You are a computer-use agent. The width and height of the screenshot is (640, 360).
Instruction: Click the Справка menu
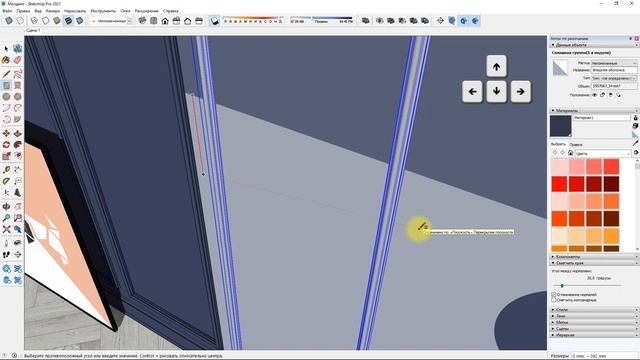pyautogui.click(x=171, y=11)
